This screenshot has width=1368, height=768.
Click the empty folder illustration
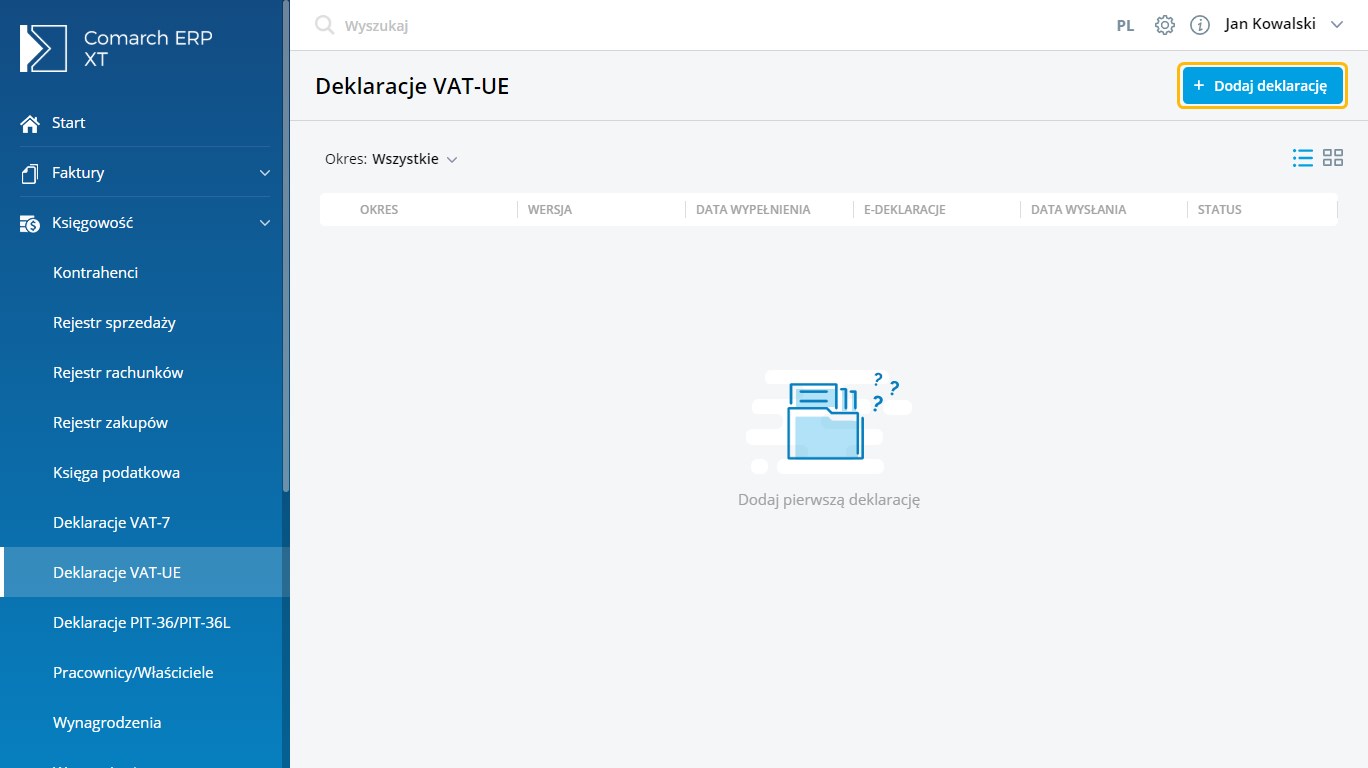[x=827, y=420]
